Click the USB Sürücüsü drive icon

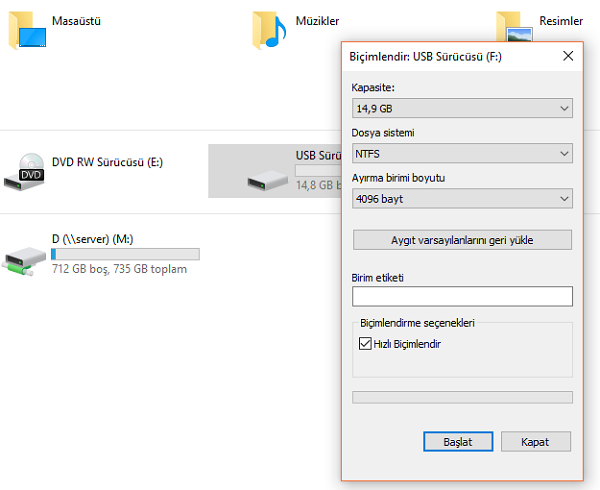click(x=267, y=180)
